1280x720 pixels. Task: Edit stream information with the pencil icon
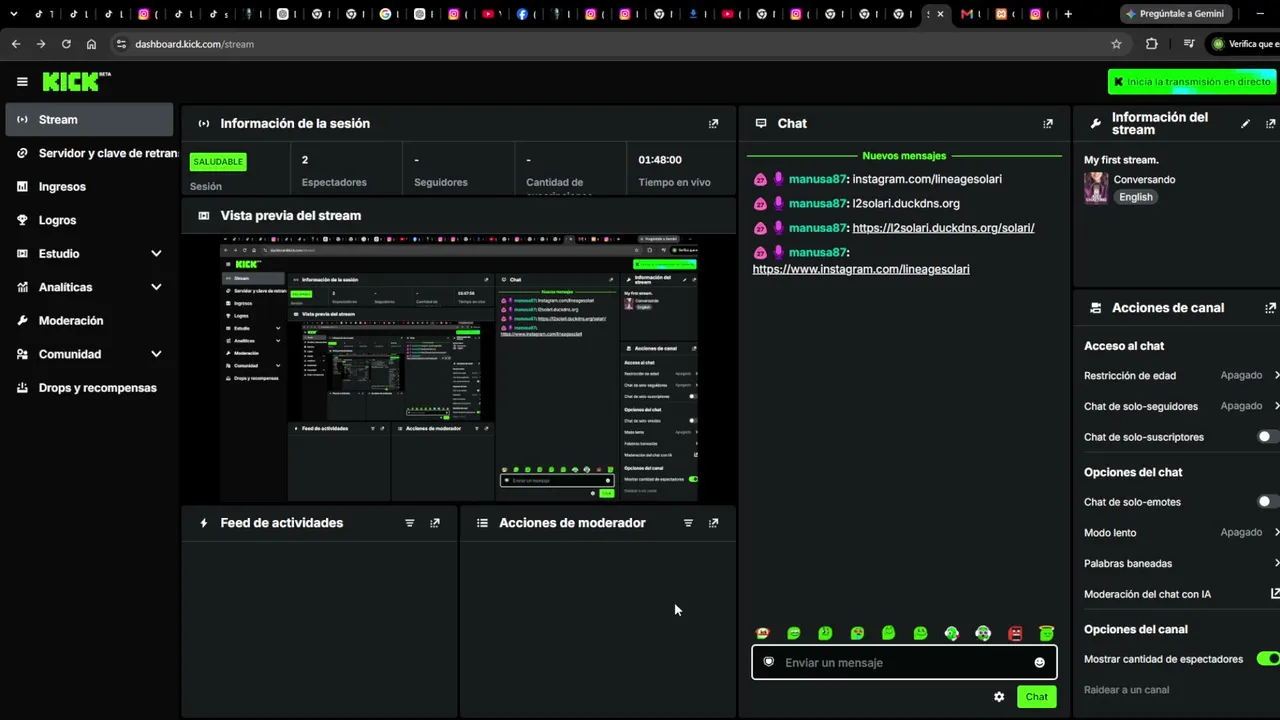click(1245, 124)
